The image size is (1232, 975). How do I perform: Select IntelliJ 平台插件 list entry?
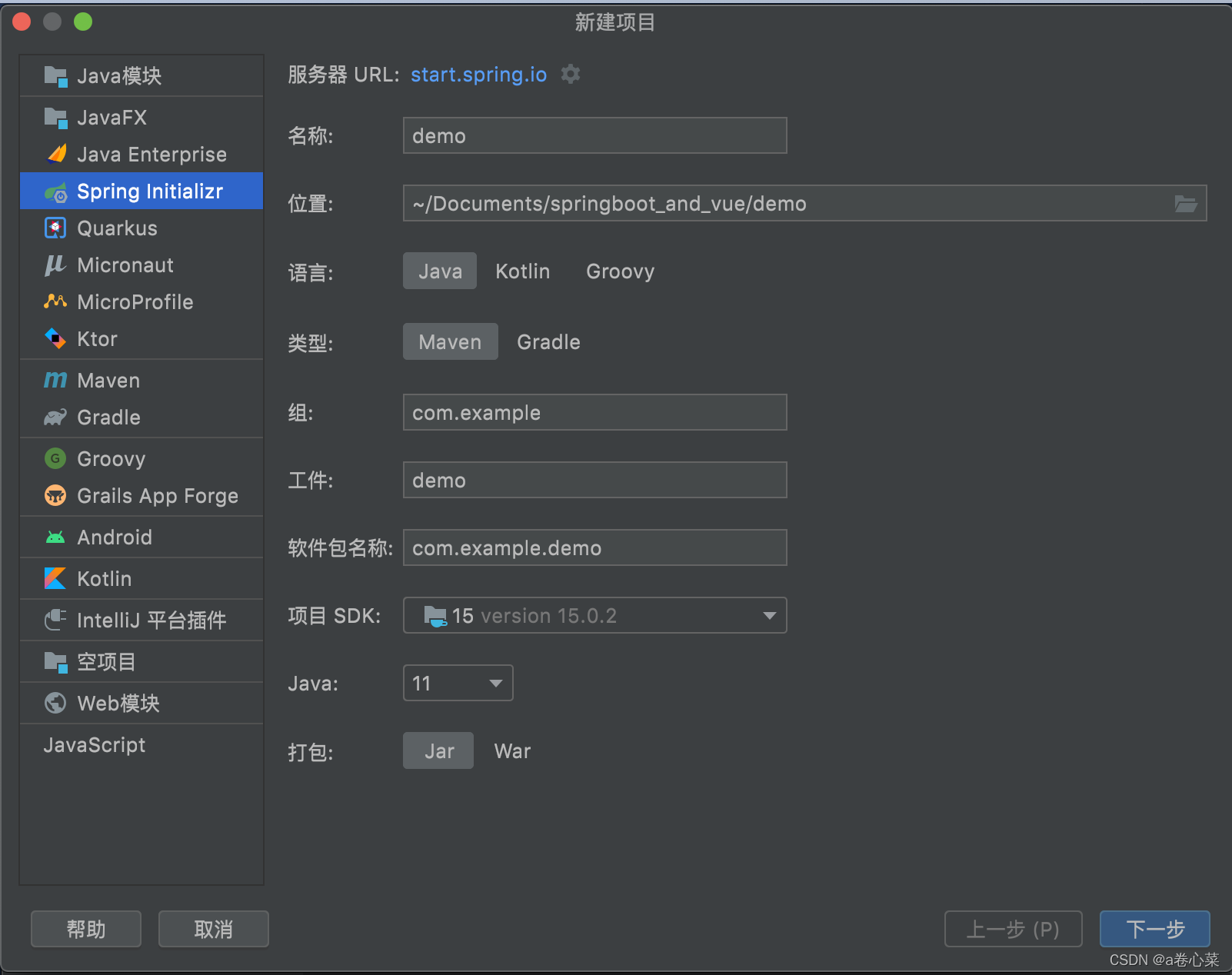tap(142, 621)
